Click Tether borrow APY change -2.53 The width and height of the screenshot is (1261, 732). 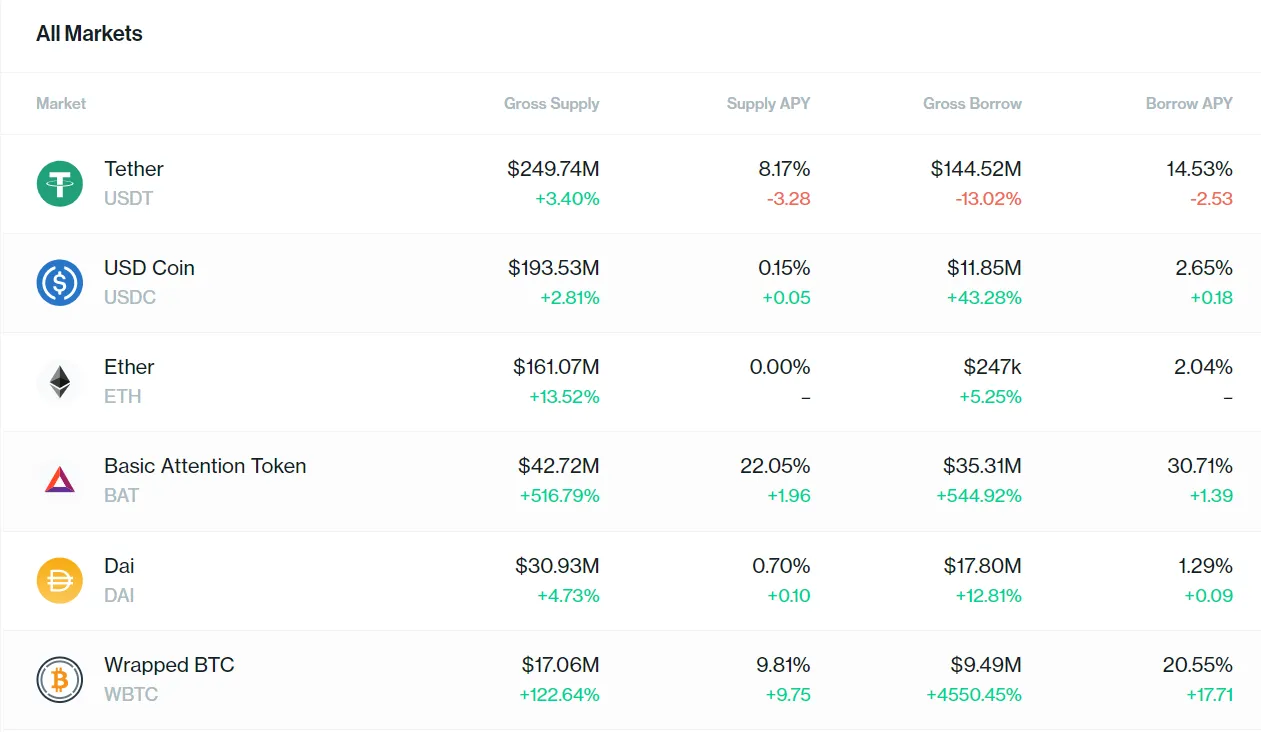pos(1211,198)
